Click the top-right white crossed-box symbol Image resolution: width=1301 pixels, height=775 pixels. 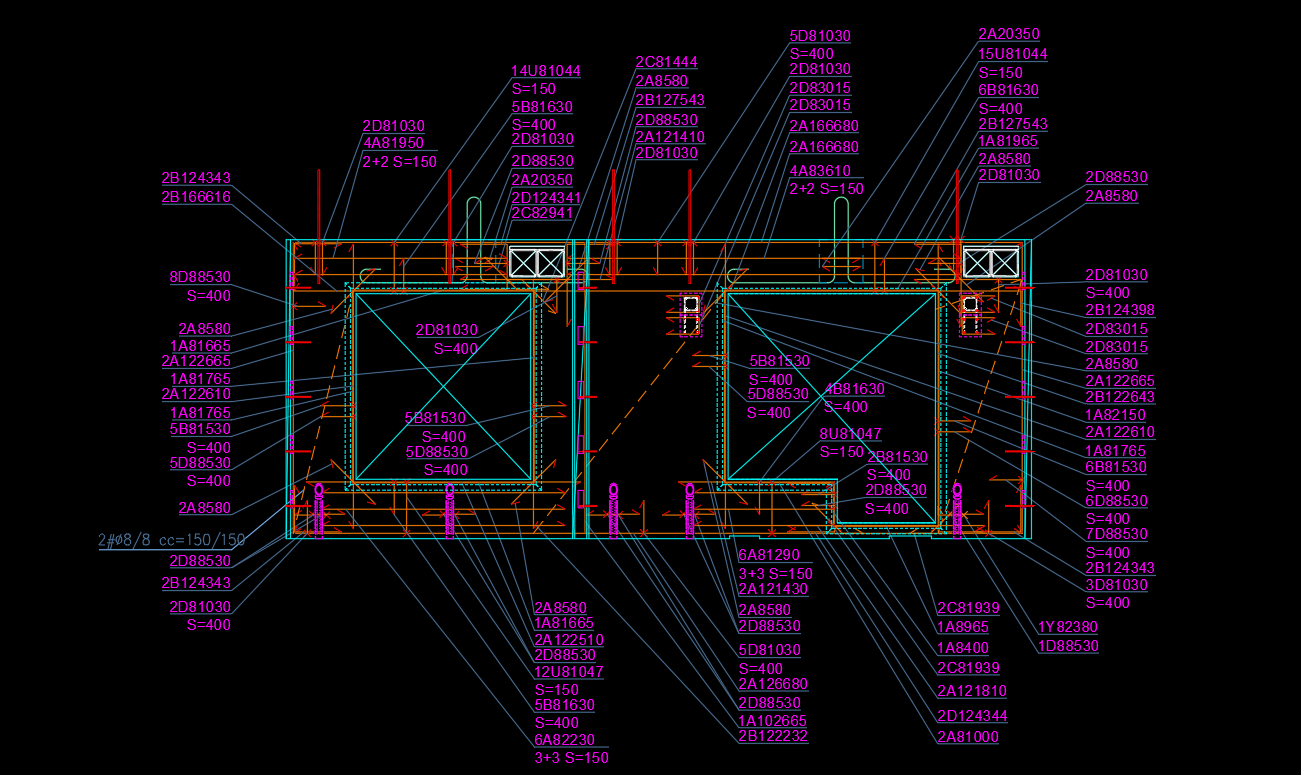(x=990, y=263)
